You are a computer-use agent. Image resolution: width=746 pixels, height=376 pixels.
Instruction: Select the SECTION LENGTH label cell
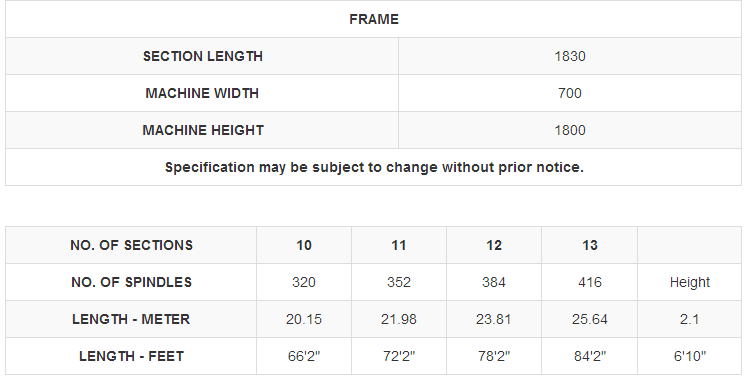point(203,56)
